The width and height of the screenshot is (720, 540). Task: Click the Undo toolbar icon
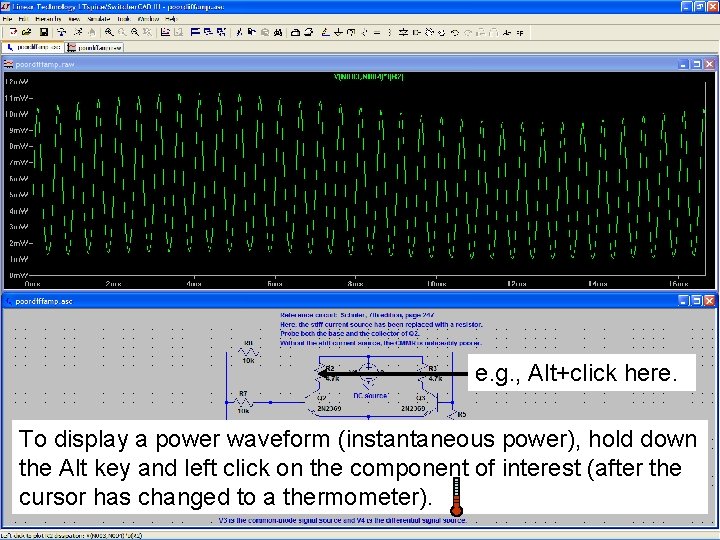click(x=455, y=32)
